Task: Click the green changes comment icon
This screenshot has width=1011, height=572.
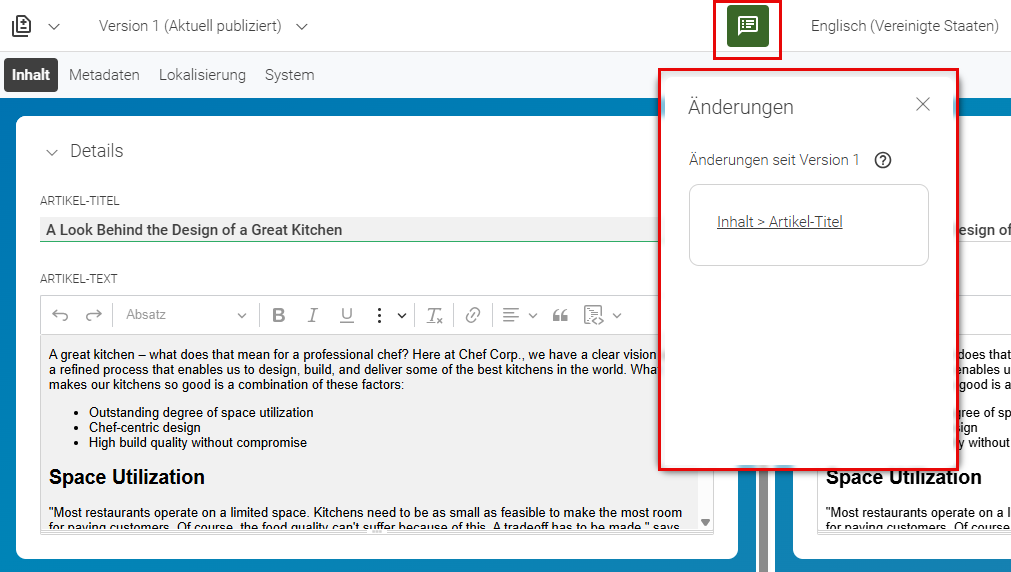Action: [747, 26]
